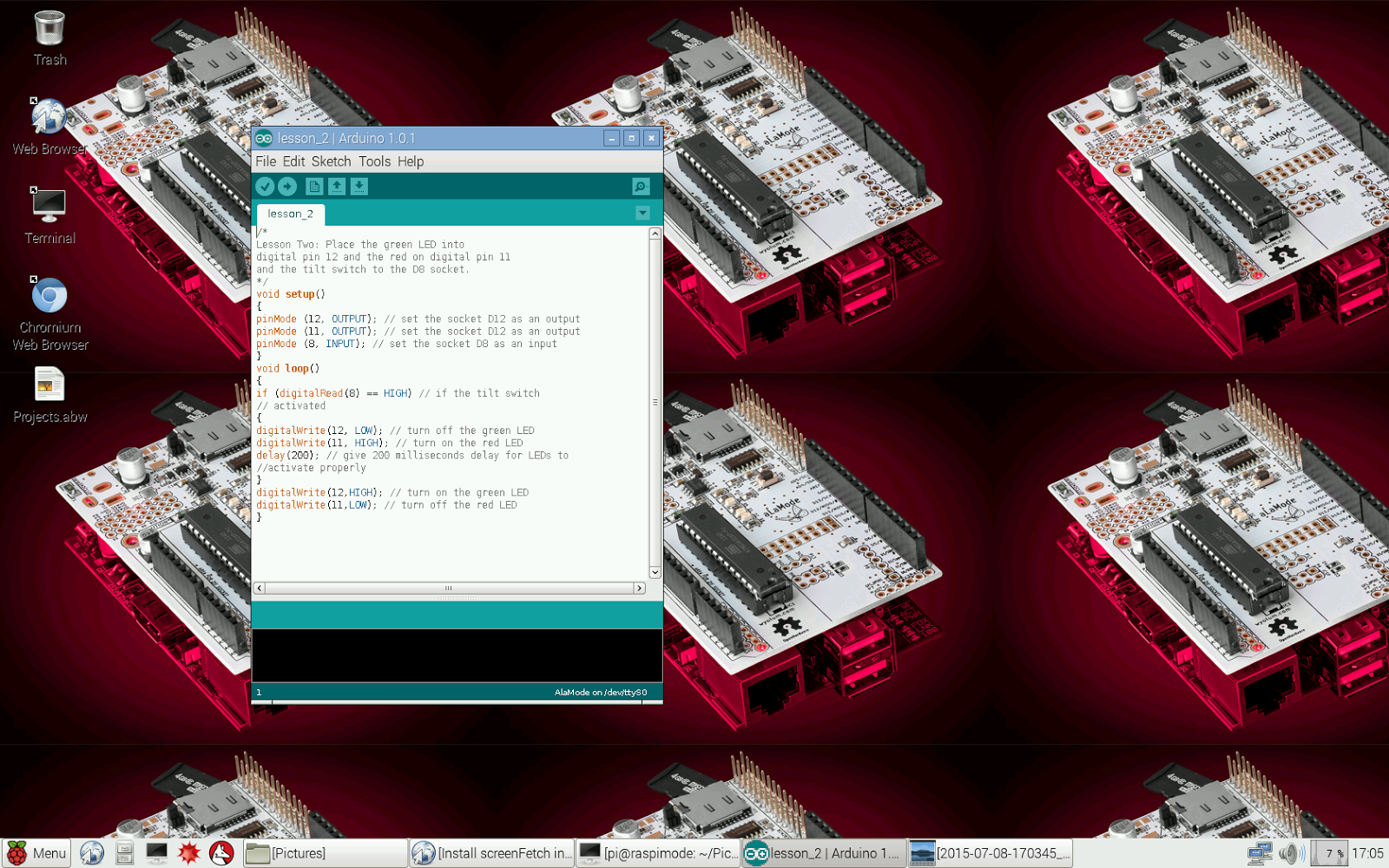
Task: Click the AlaMode on /dev/ttyS0 status bar
Action: click(x=599, y=692)
